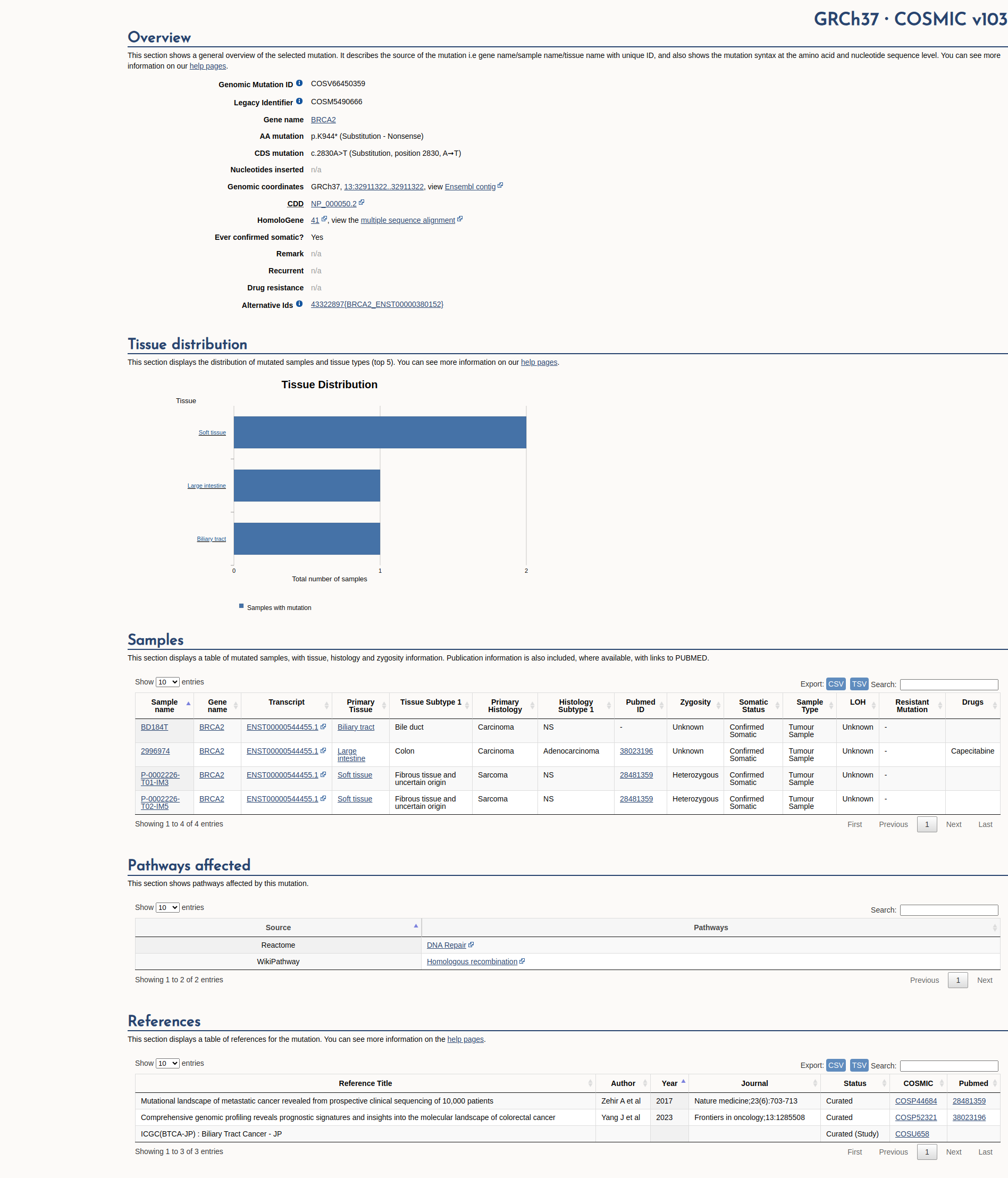The width and height of the screenshot is (1008, 1178).
Task: Focus the References table search box
Action: click(x=949, y=1066)
